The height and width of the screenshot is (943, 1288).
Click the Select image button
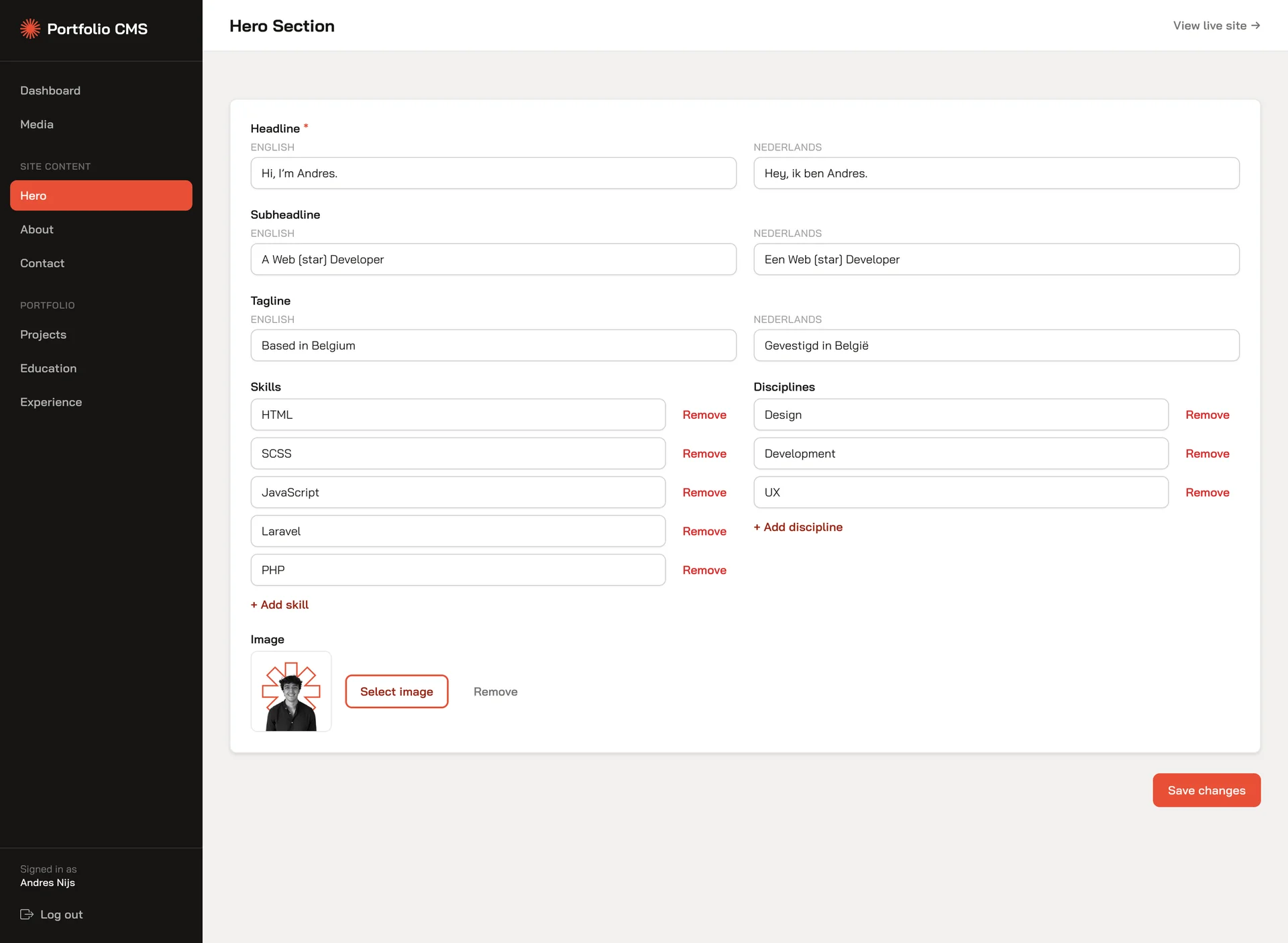pyautogui.click(x=396, y=691)
